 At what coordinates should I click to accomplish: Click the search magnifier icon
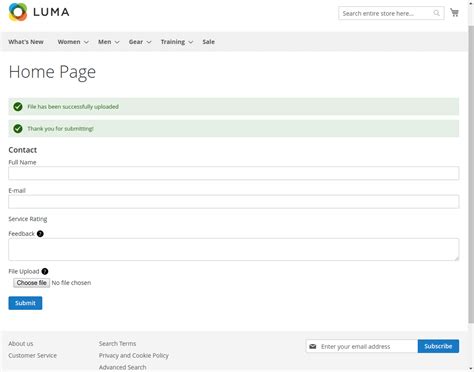pyautogui.click(x=436, y=13)
